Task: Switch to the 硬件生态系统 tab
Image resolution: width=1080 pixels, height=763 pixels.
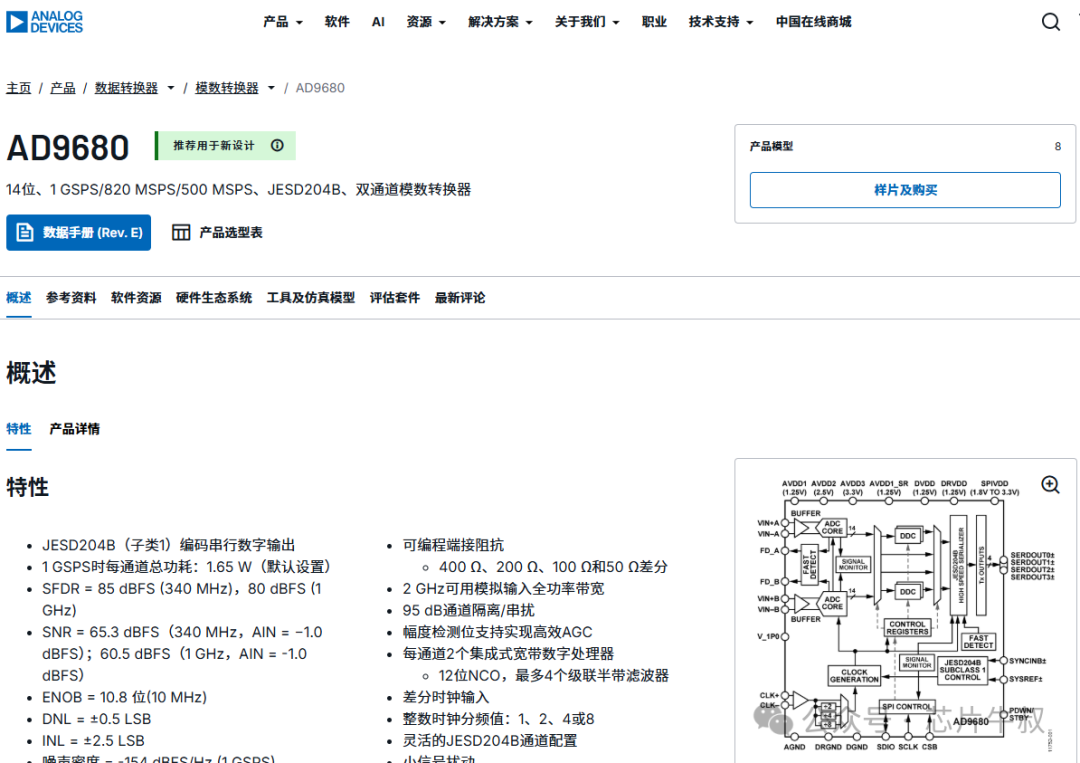Action: (214, 297)
